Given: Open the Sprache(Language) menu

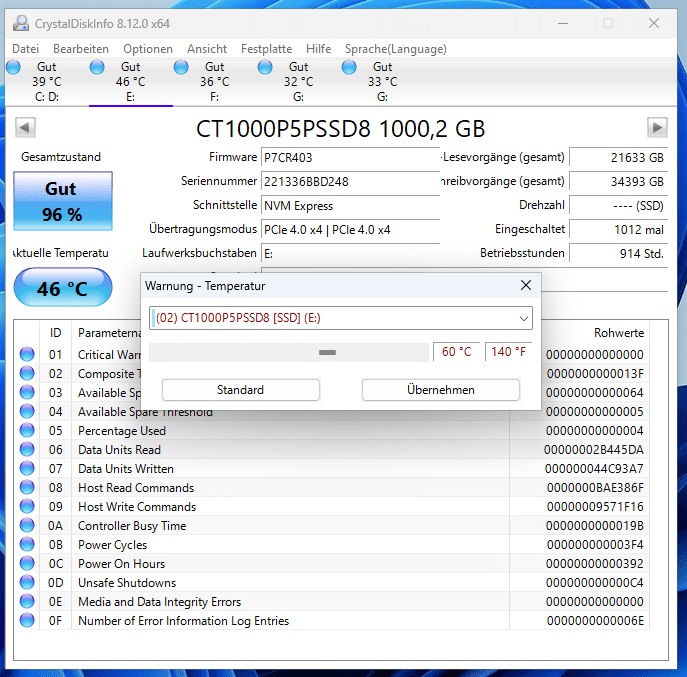Looking at the screenshot, I should (396, 49).
